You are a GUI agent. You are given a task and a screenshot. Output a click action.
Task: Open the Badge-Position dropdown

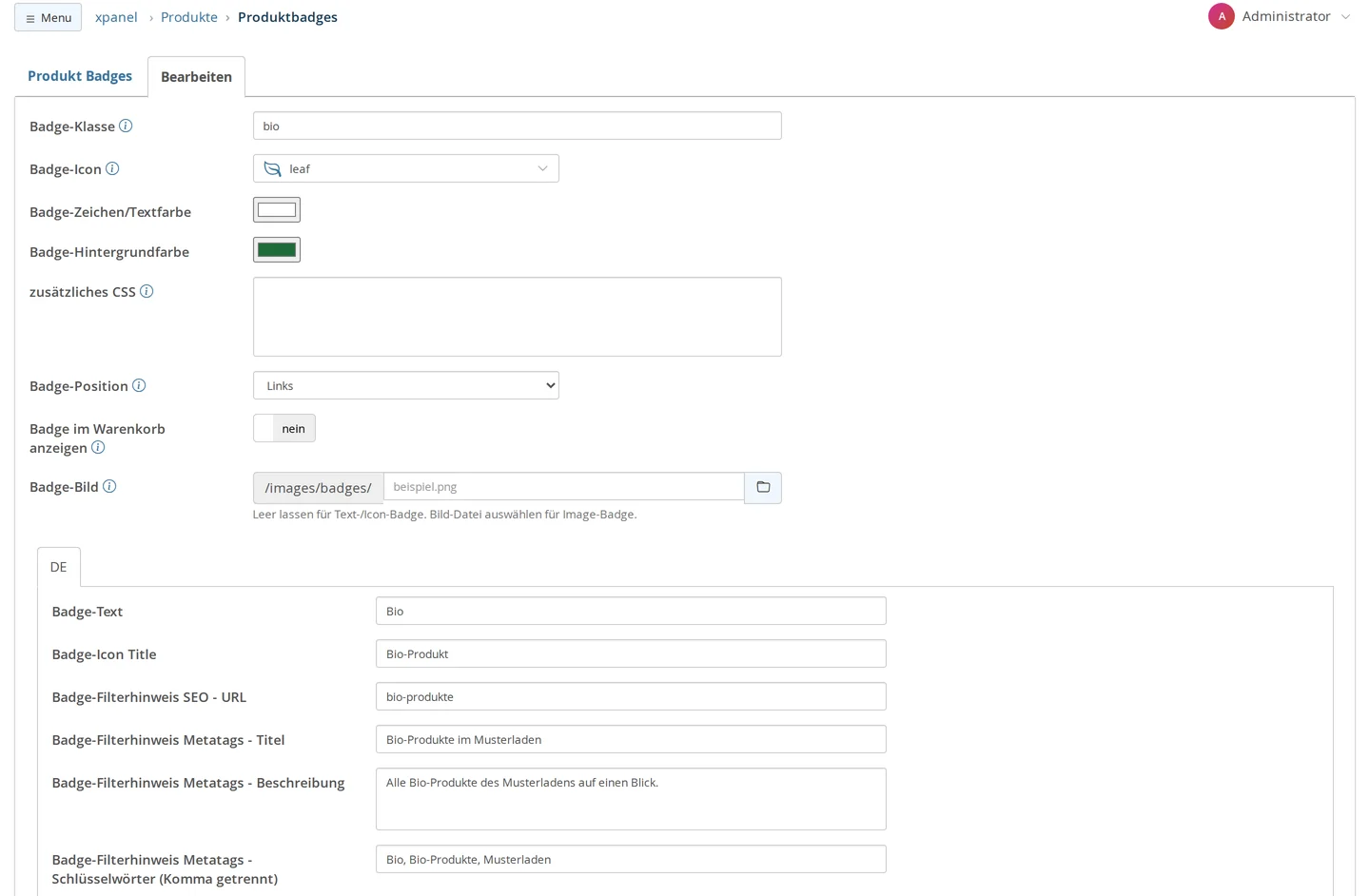406,385
